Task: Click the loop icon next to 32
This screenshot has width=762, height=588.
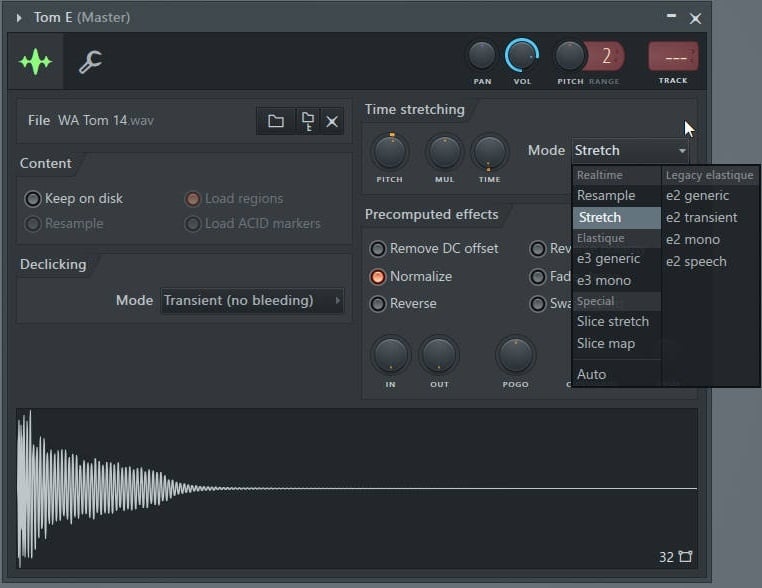Action: tap(685, 556)
